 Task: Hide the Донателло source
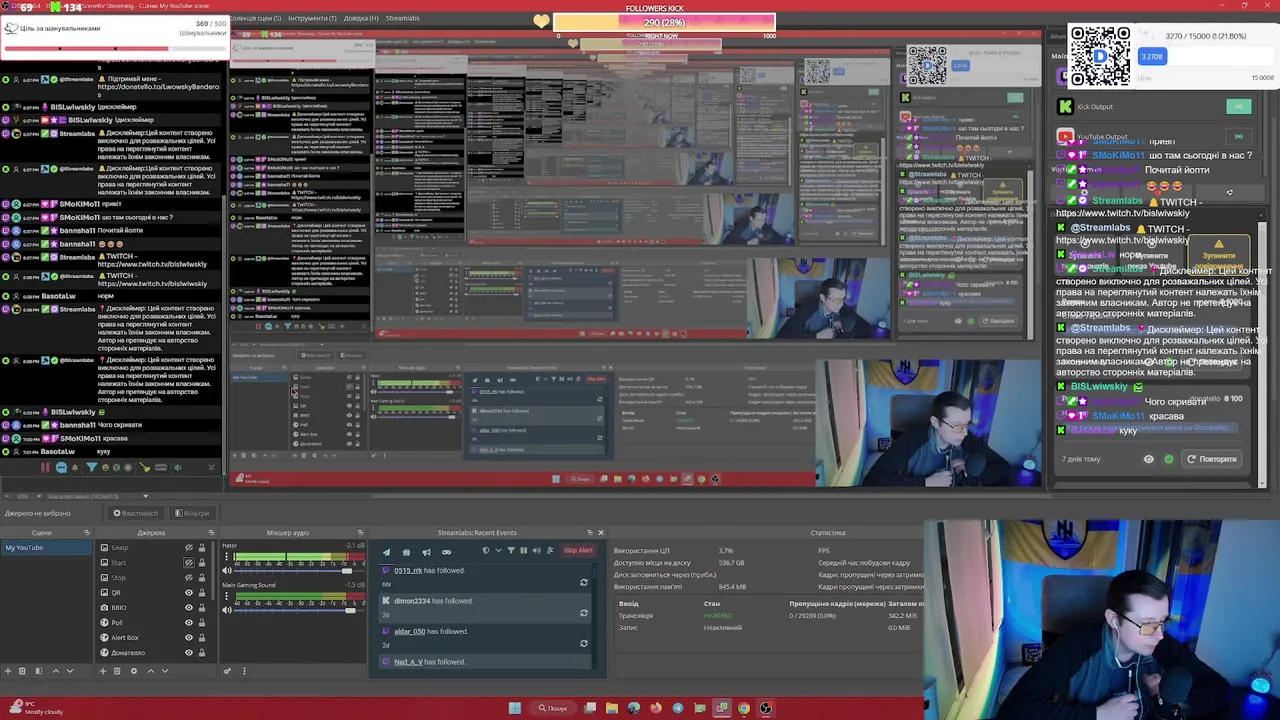click(x=189, y=653)
